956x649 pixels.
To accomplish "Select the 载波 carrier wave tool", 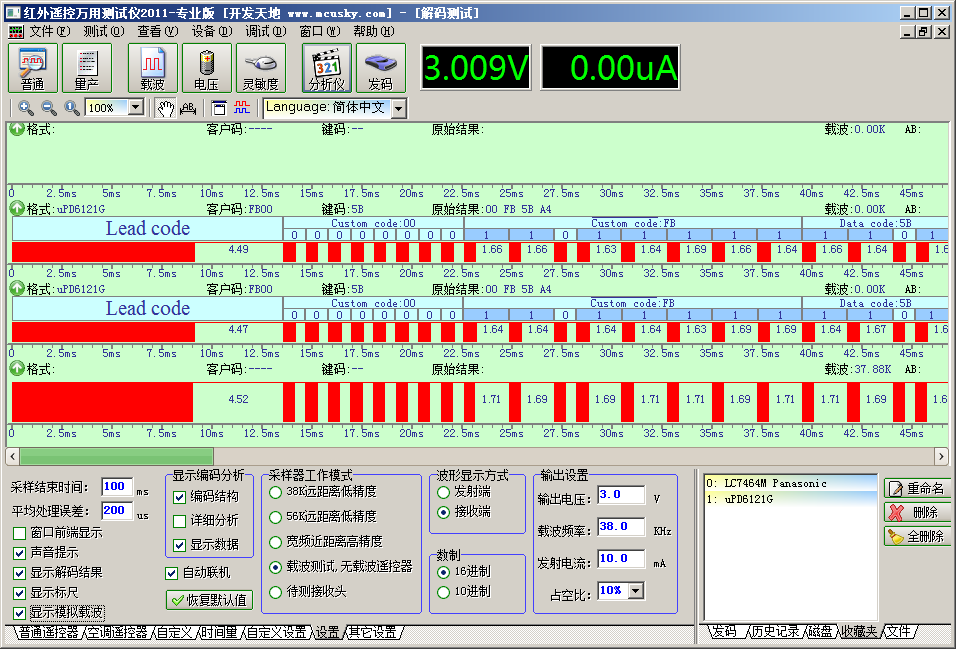I will (152, 68).
